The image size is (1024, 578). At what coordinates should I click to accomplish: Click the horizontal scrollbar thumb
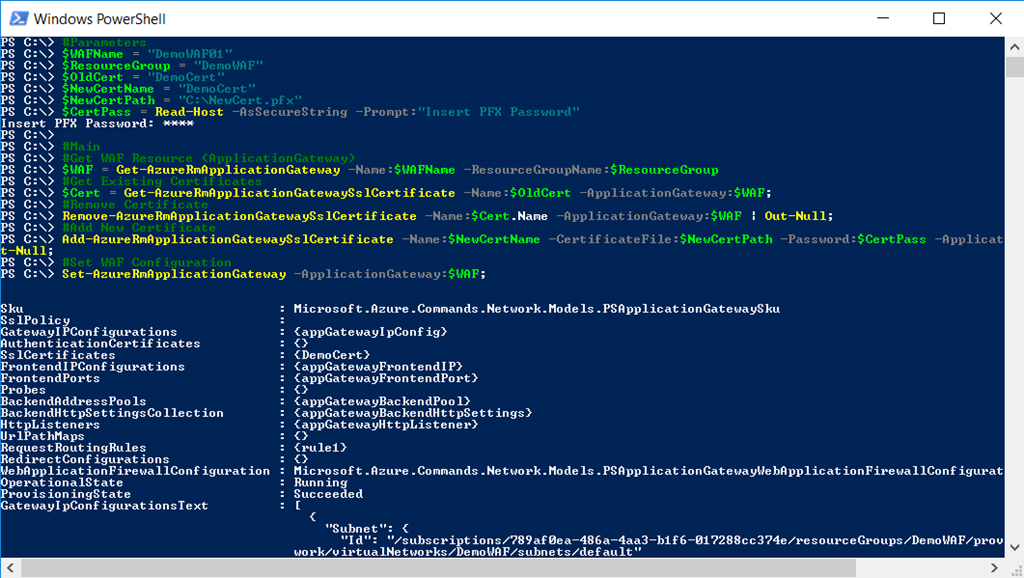point(439,568)
